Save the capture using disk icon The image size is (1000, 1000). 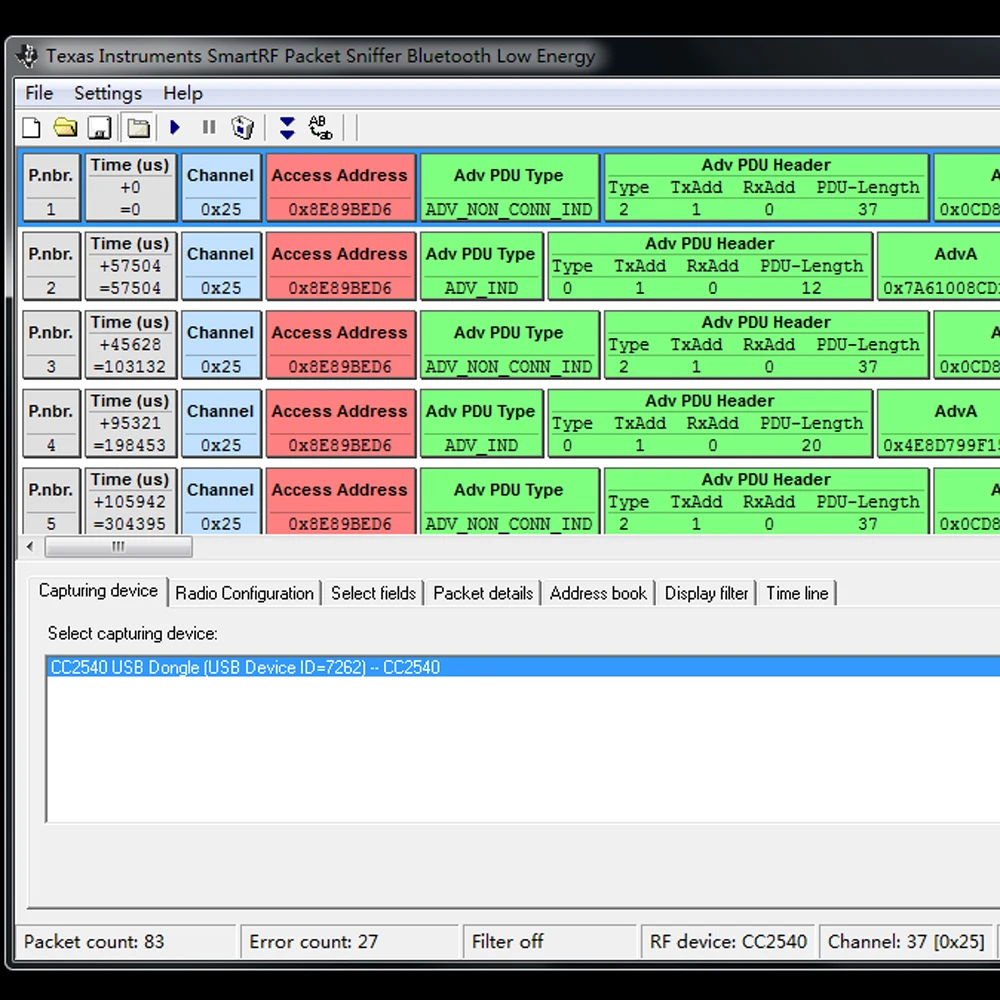coord(99,128)
